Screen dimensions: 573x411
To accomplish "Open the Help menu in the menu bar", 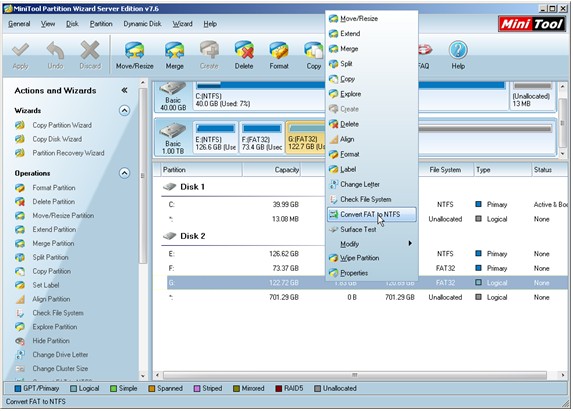I will [x=210, y=24].
